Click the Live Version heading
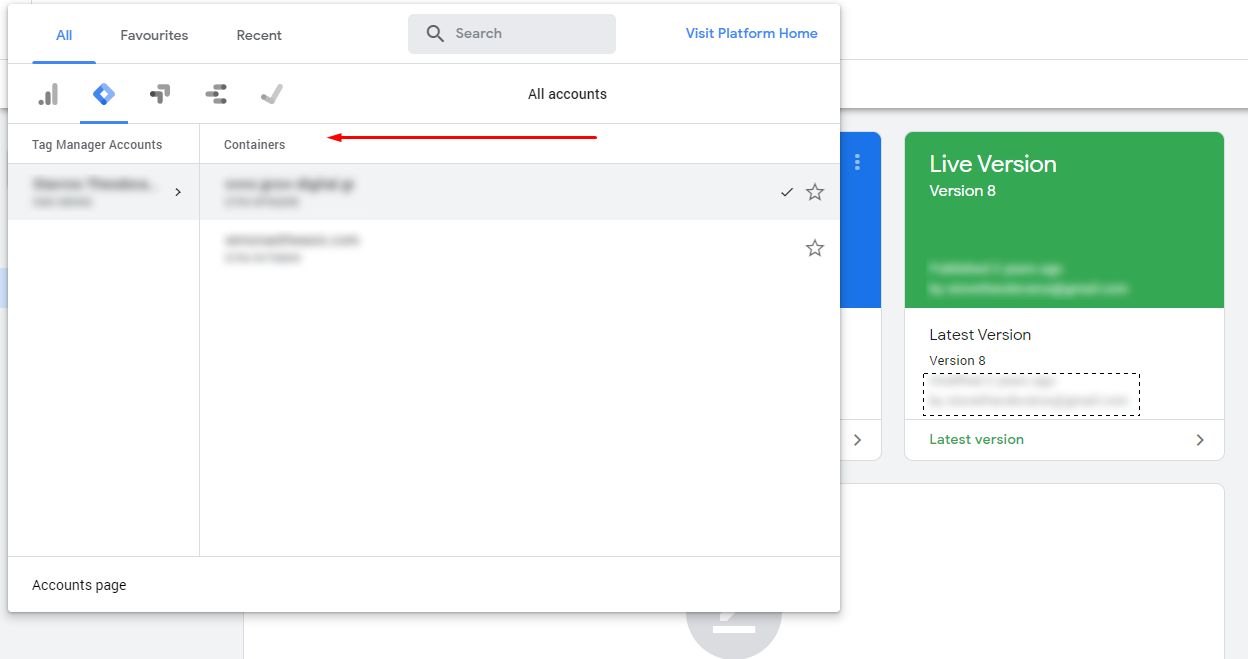Image resolution: width=1248 pixels, height=659 pixels. pyautogui.click(x=993, y=164)
